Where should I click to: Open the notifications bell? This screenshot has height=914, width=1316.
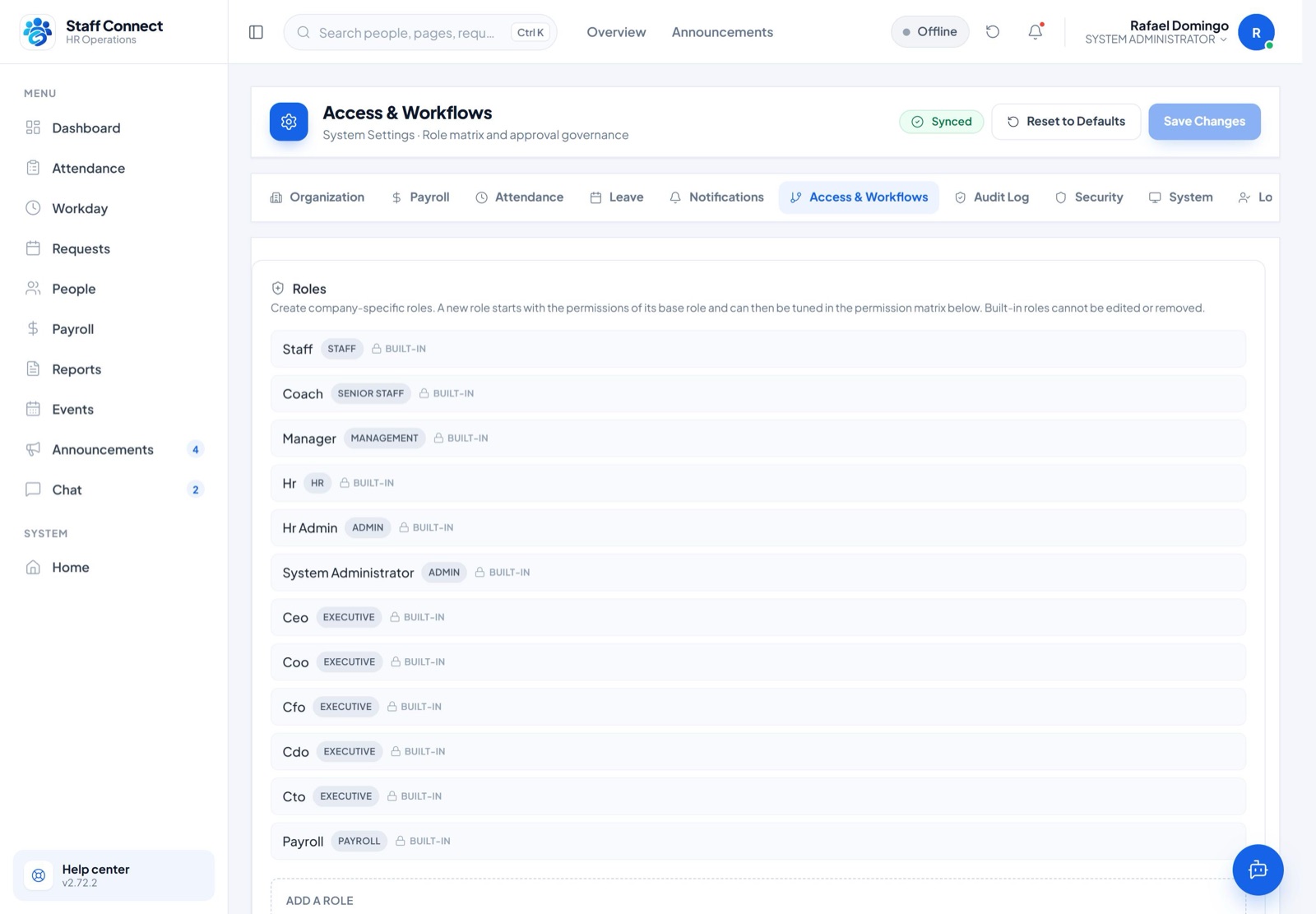pos(1036,32)
